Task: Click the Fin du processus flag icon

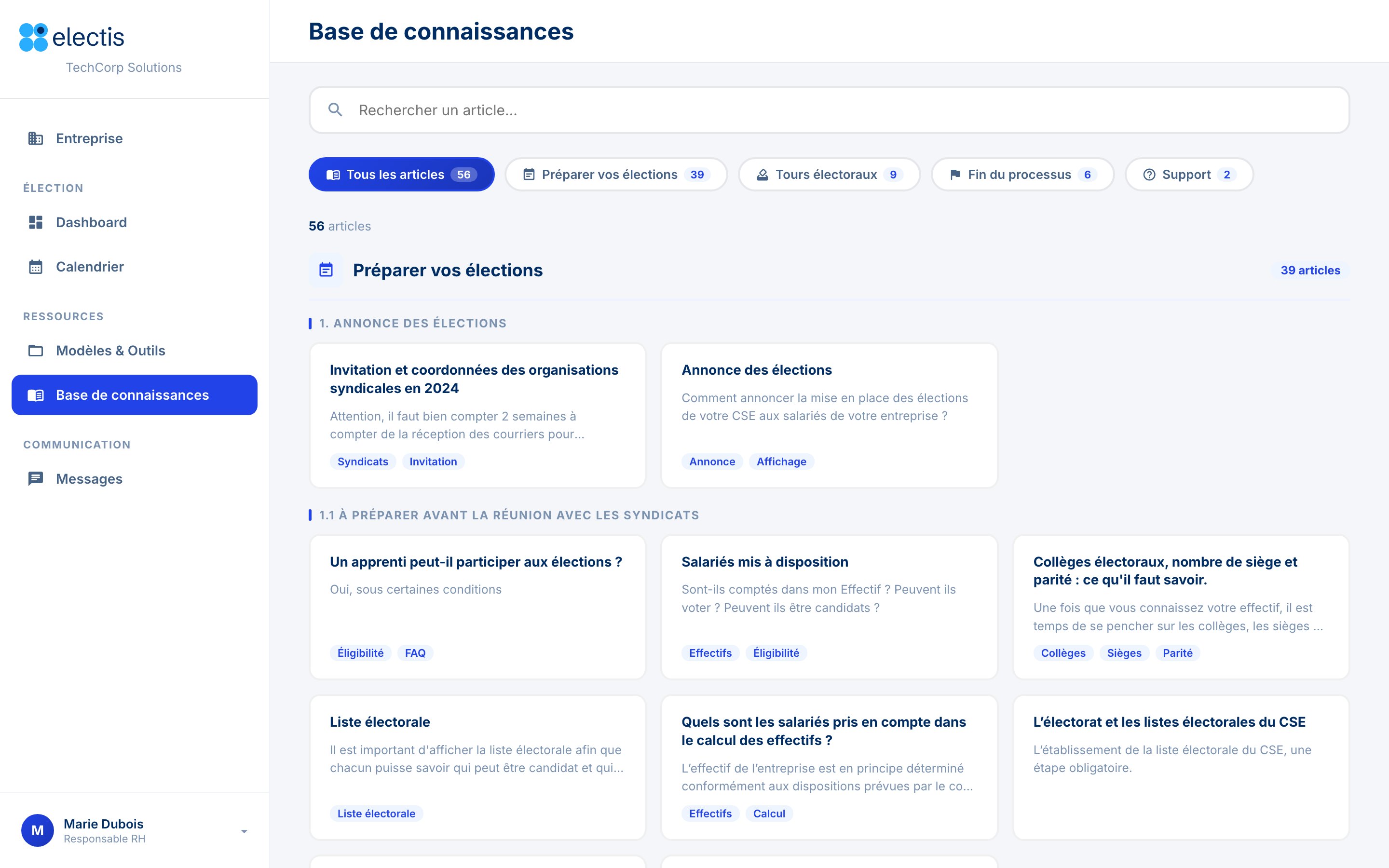Action: 955,175
